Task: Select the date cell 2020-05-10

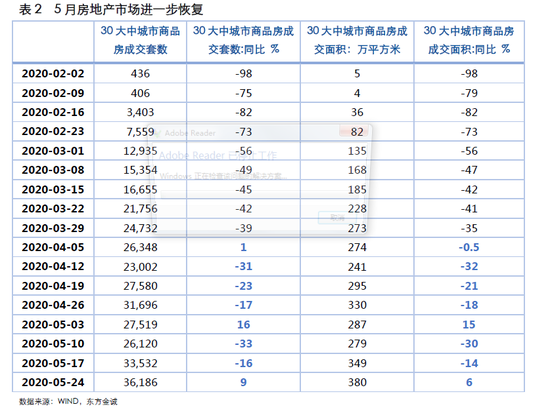Action: (x=53, y=344)
